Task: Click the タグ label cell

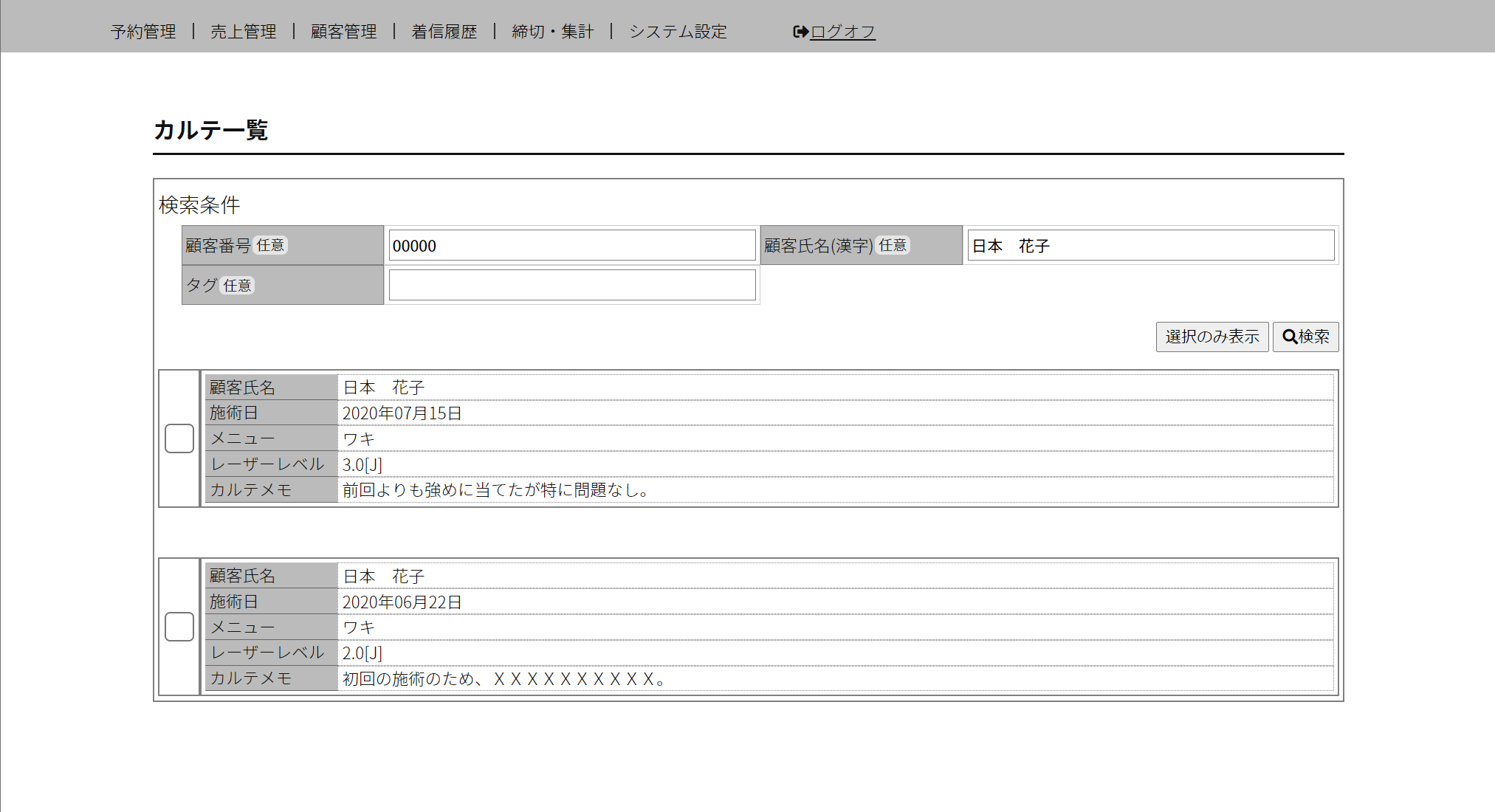Action: [x=283, y=285]
